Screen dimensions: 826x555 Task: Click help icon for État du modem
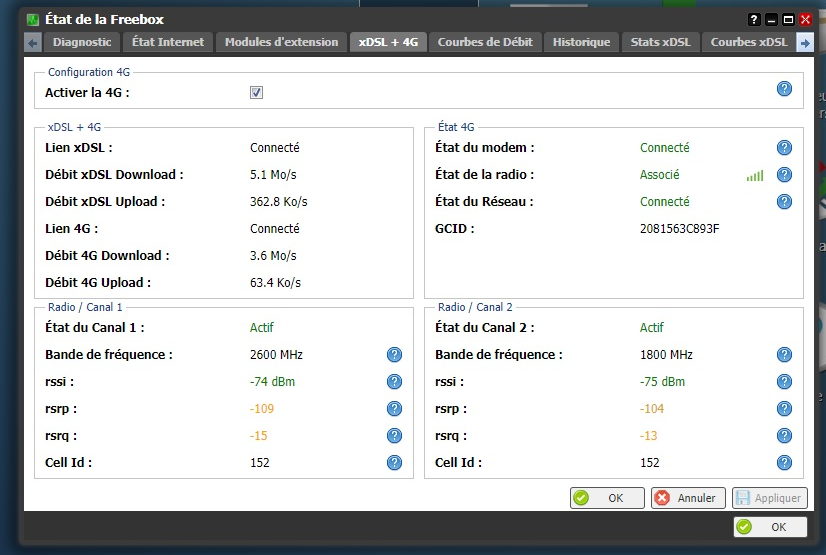click(784, 148)
